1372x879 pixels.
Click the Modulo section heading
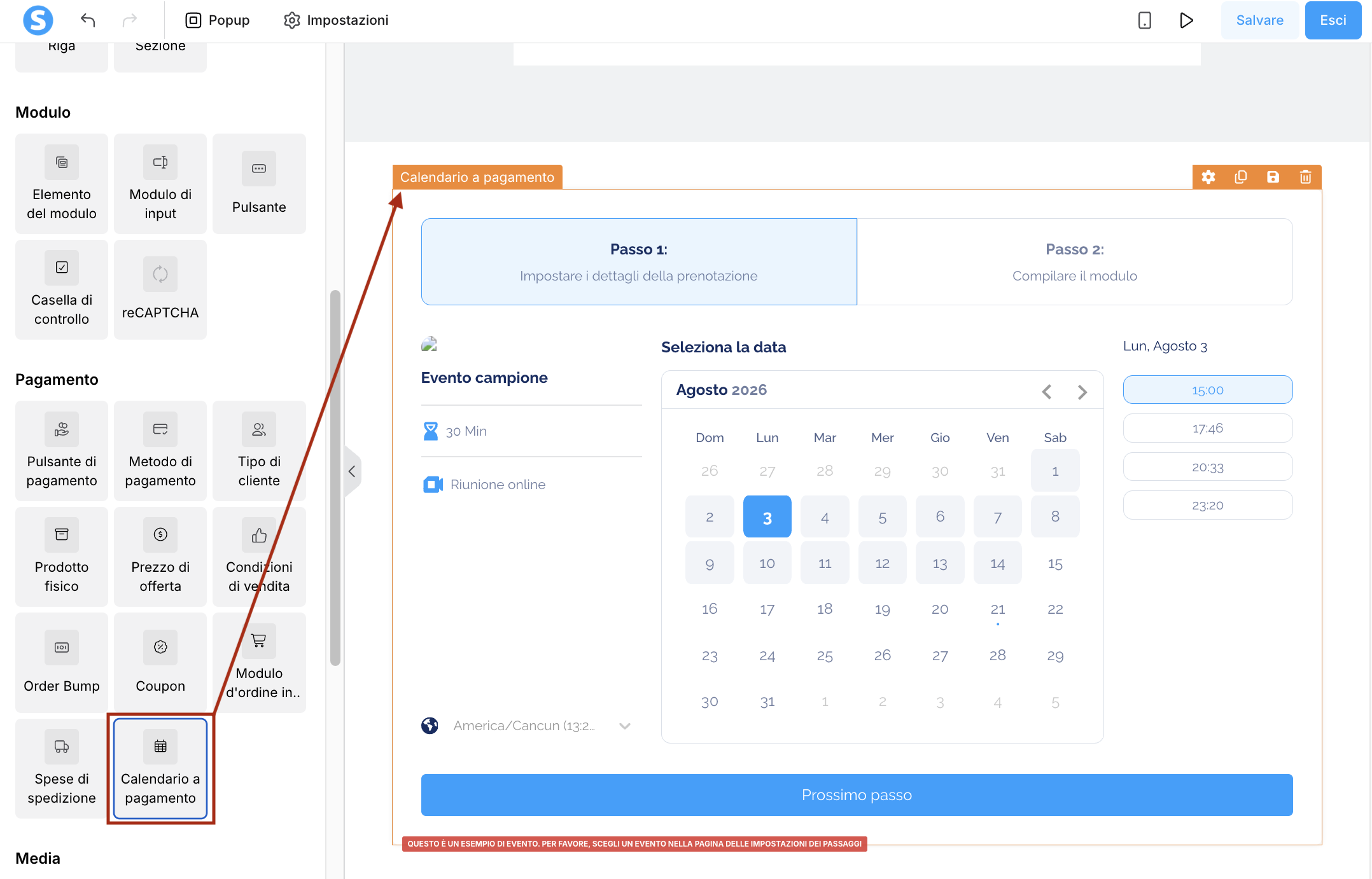coord(43,113)
